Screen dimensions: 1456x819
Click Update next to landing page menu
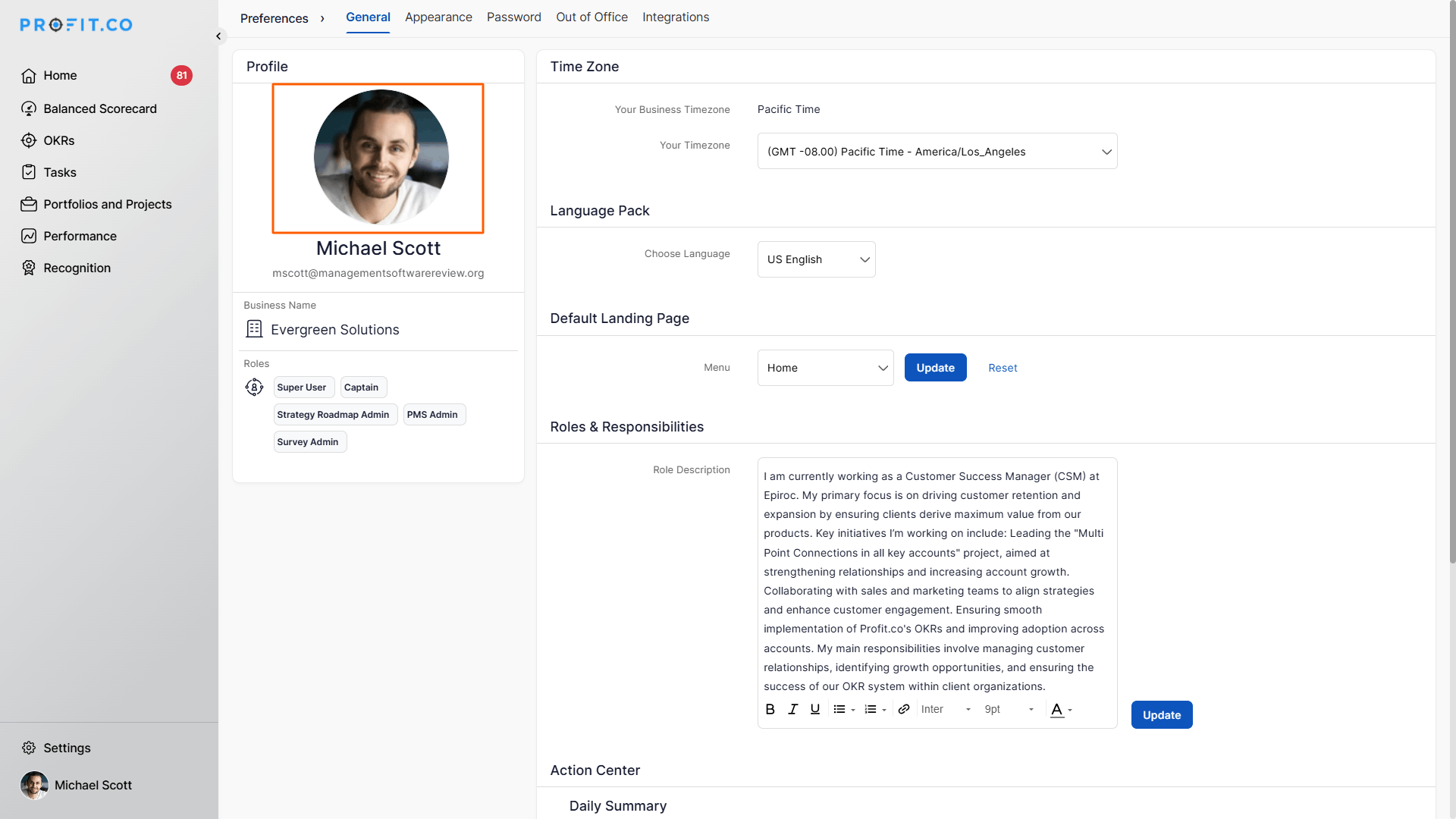[935, 368]
